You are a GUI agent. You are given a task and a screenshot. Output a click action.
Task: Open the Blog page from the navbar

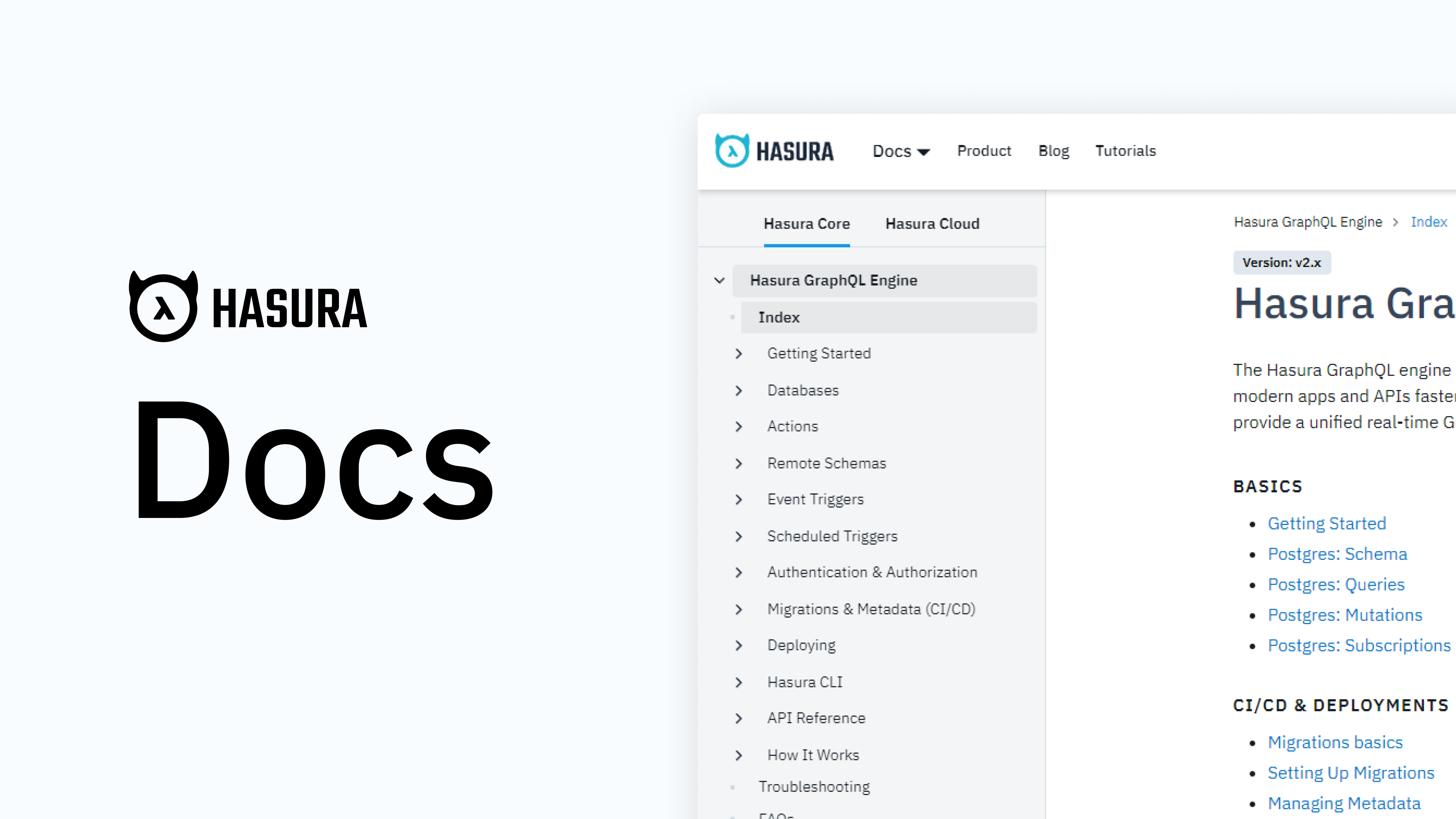[x=1053, y=151]
